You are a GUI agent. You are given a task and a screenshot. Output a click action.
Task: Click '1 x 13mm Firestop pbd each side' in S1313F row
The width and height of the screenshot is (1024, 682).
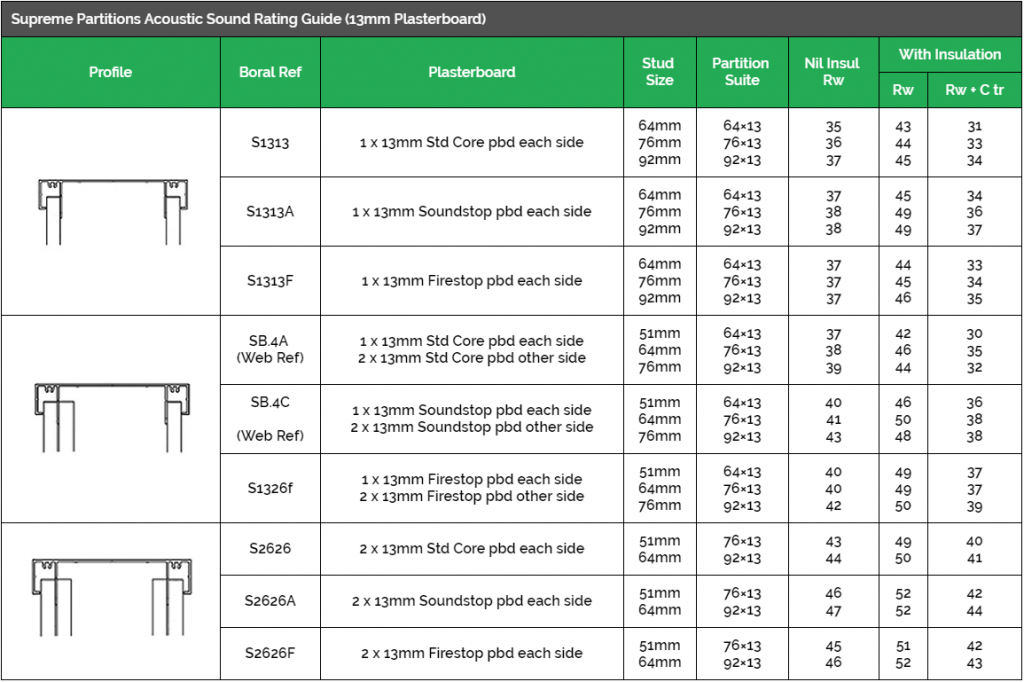click(472, 281)
